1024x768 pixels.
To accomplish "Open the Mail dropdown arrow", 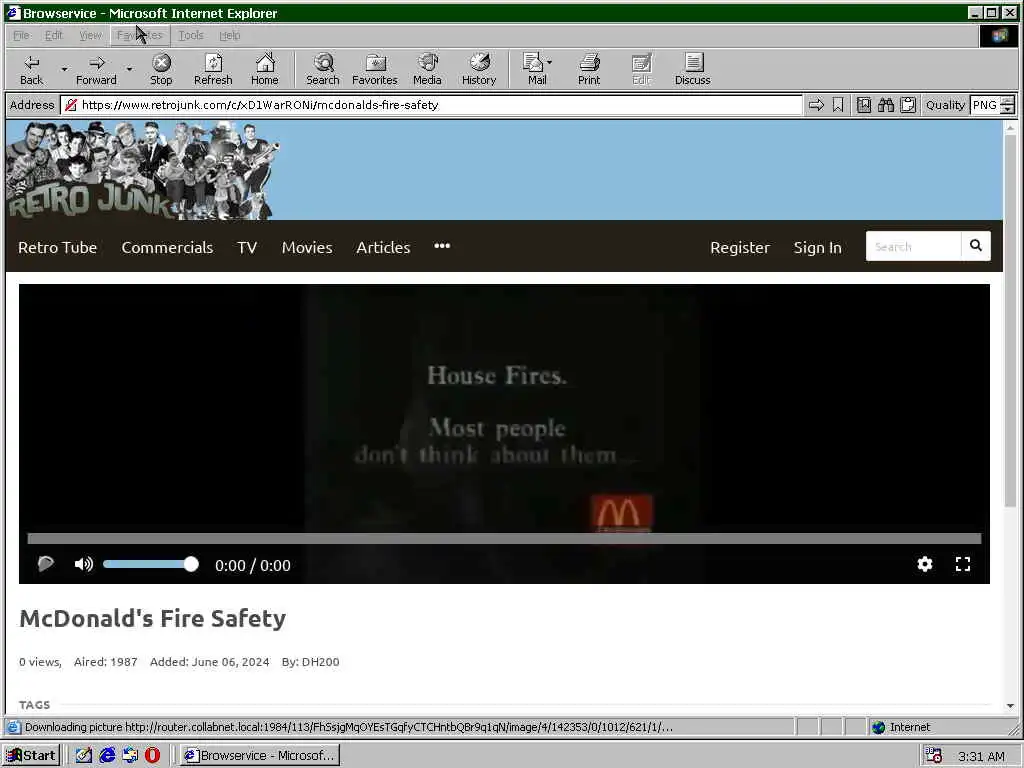I will tap(549, 63).
